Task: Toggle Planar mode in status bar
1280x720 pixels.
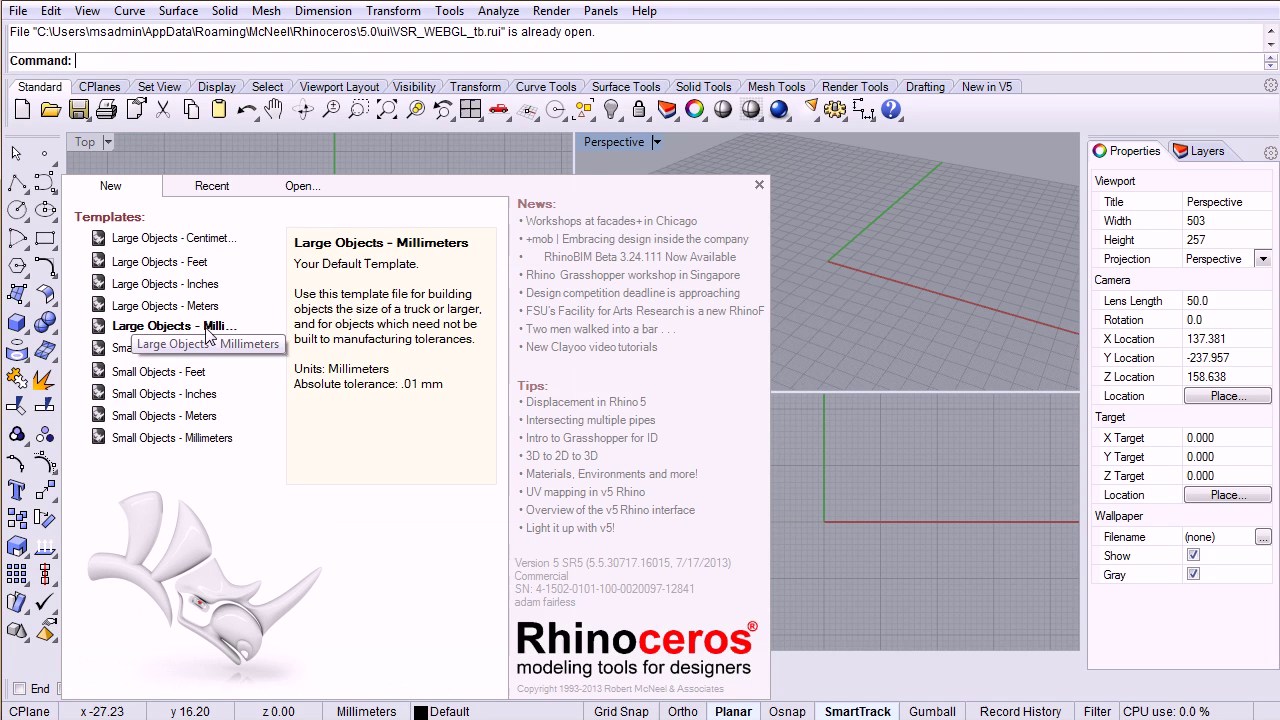Action: [733, 712]
